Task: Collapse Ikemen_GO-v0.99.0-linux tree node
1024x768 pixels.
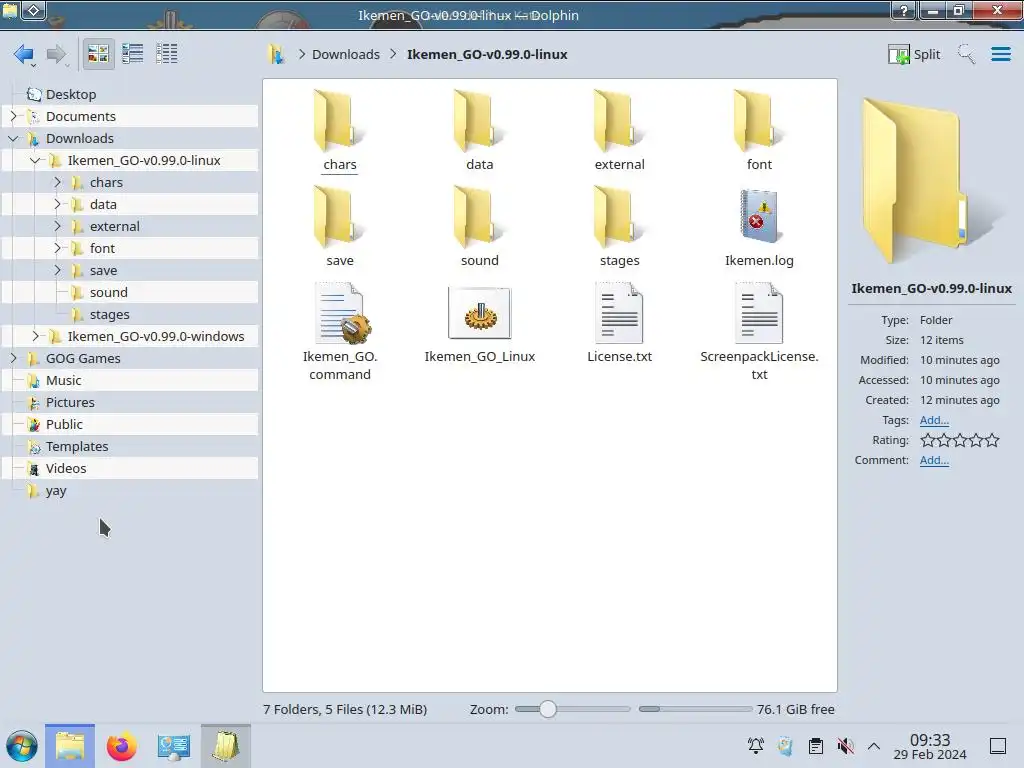Action: (x=35, y=160)
